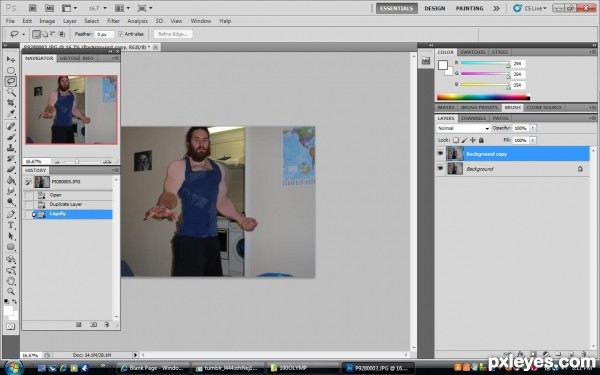Select the Painting workspace
The image size is (600, 375).
pyautogui.click(x=470, y=8)
